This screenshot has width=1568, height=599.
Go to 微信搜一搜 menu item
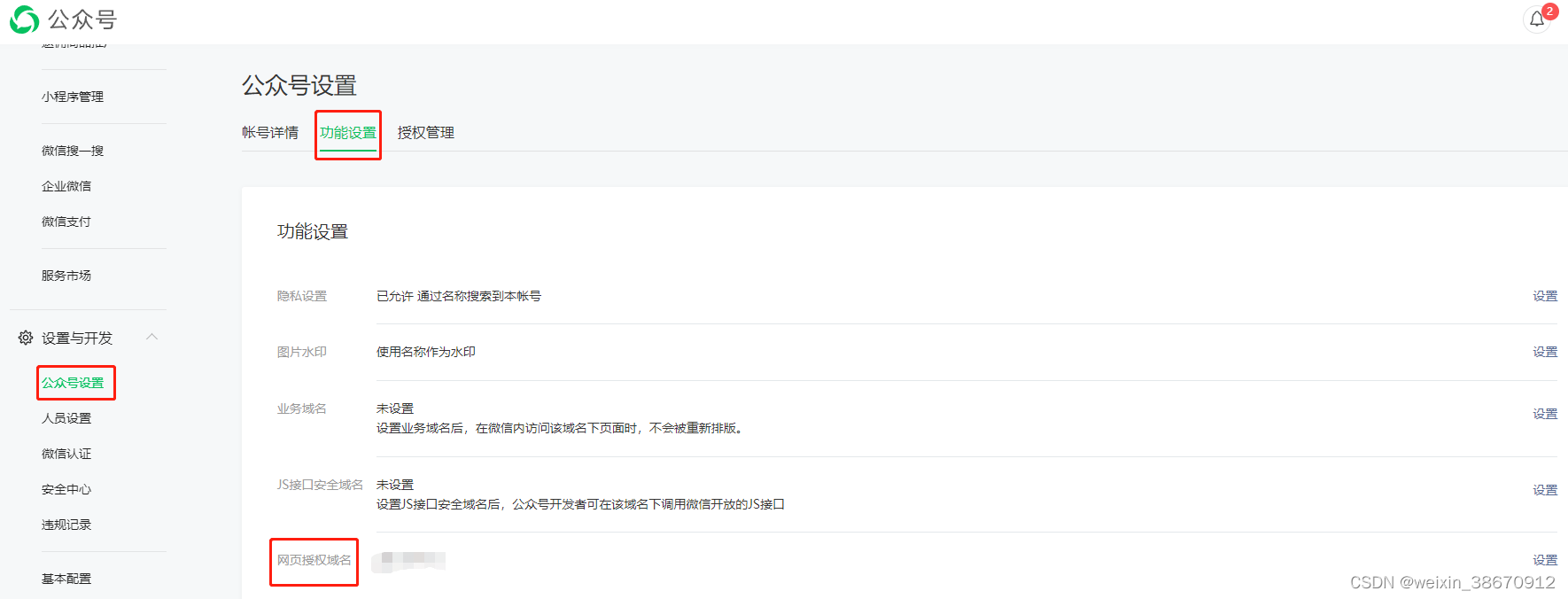click(x=73, y=151)
